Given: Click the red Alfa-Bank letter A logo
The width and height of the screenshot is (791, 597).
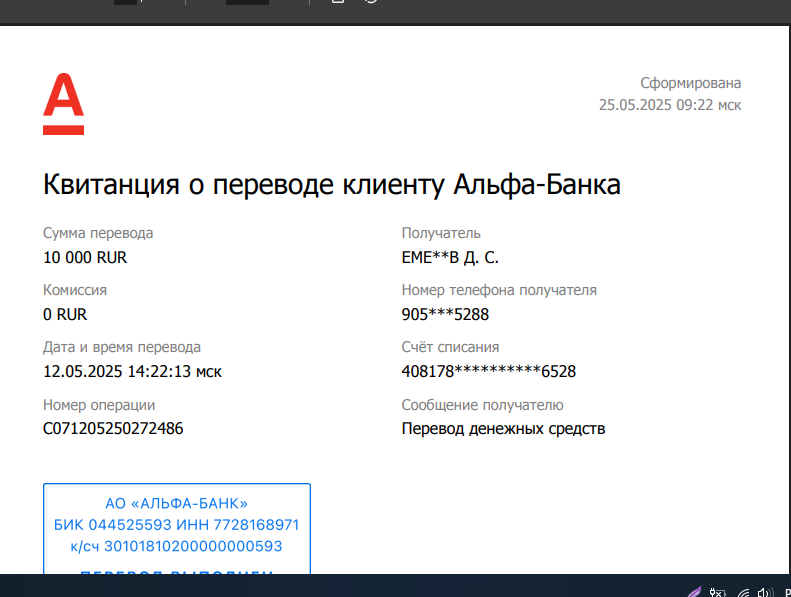Looking at the screenshot, I should pyautogui.click(x=64, y=104).
